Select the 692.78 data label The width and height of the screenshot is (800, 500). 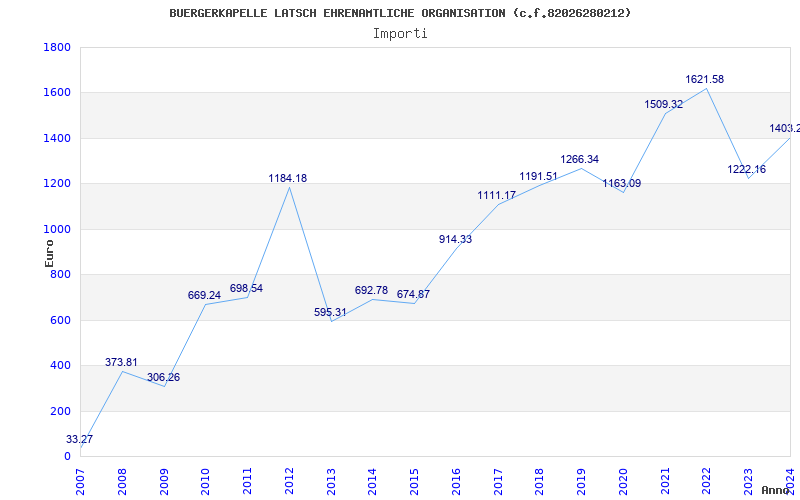[x=371, y=290]
